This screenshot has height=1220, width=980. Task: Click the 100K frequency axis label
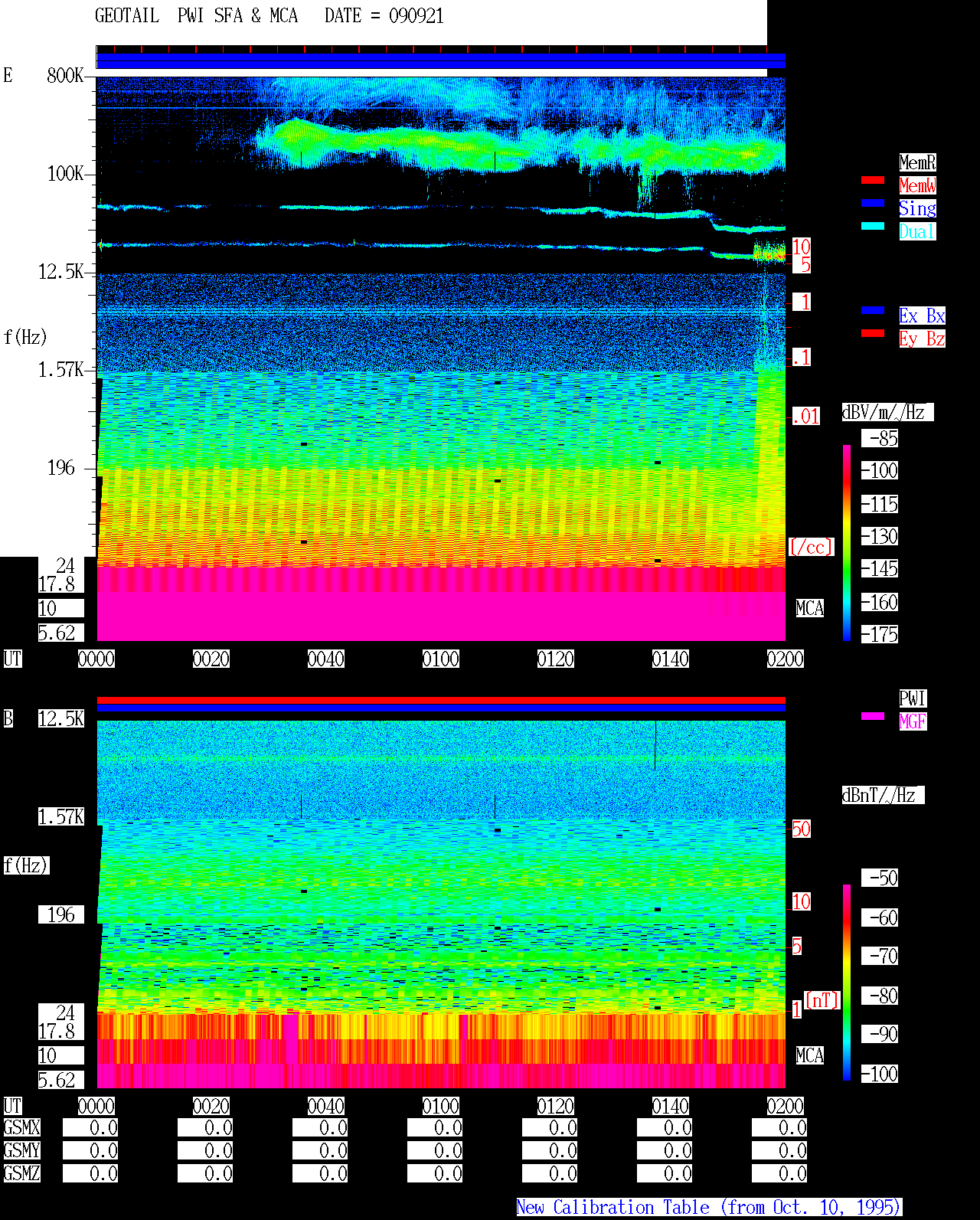tap(65, 173)
